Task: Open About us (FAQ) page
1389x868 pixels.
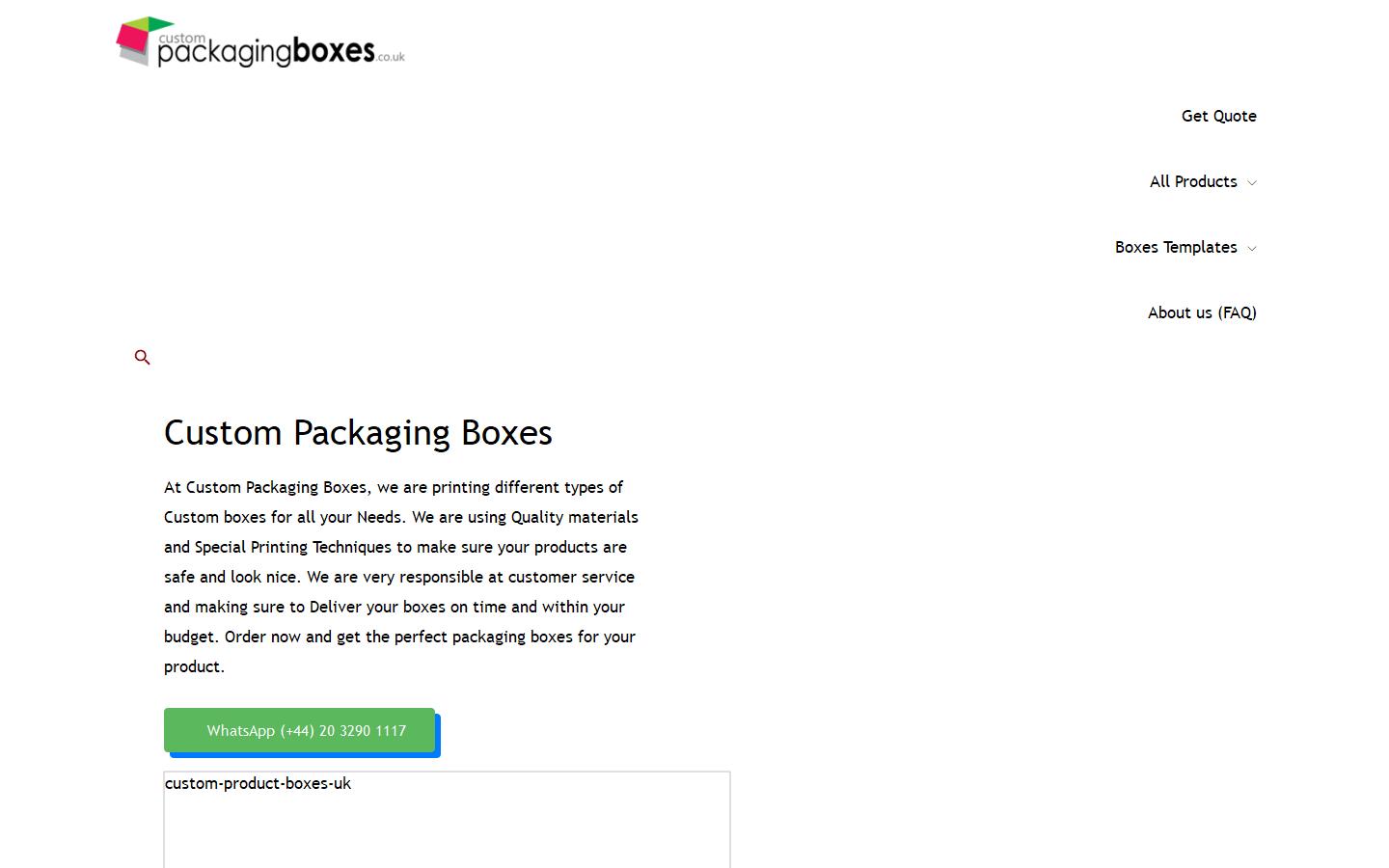Action: [x=1202, y=312]
